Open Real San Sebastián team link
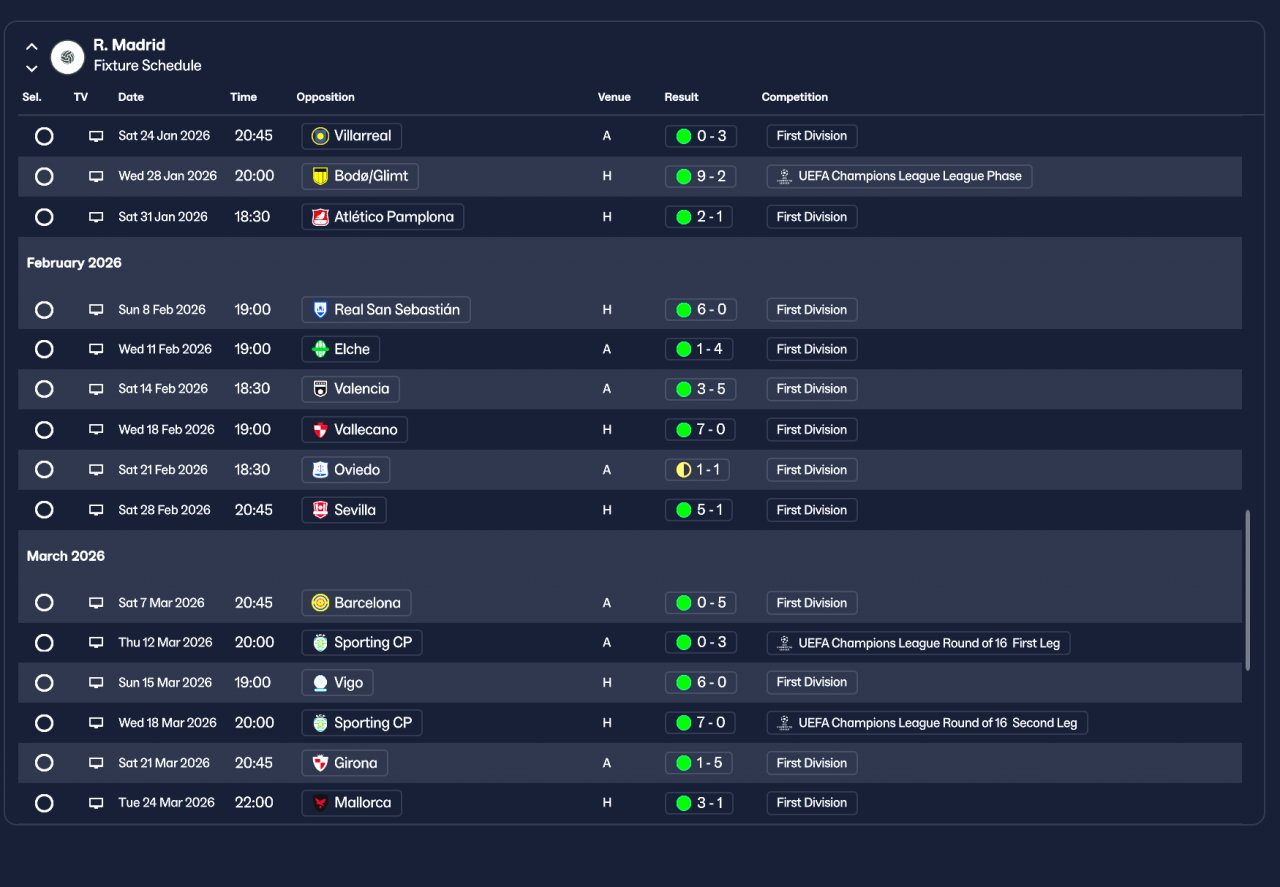Screen dimensions: 1280x887 (386, 310)
